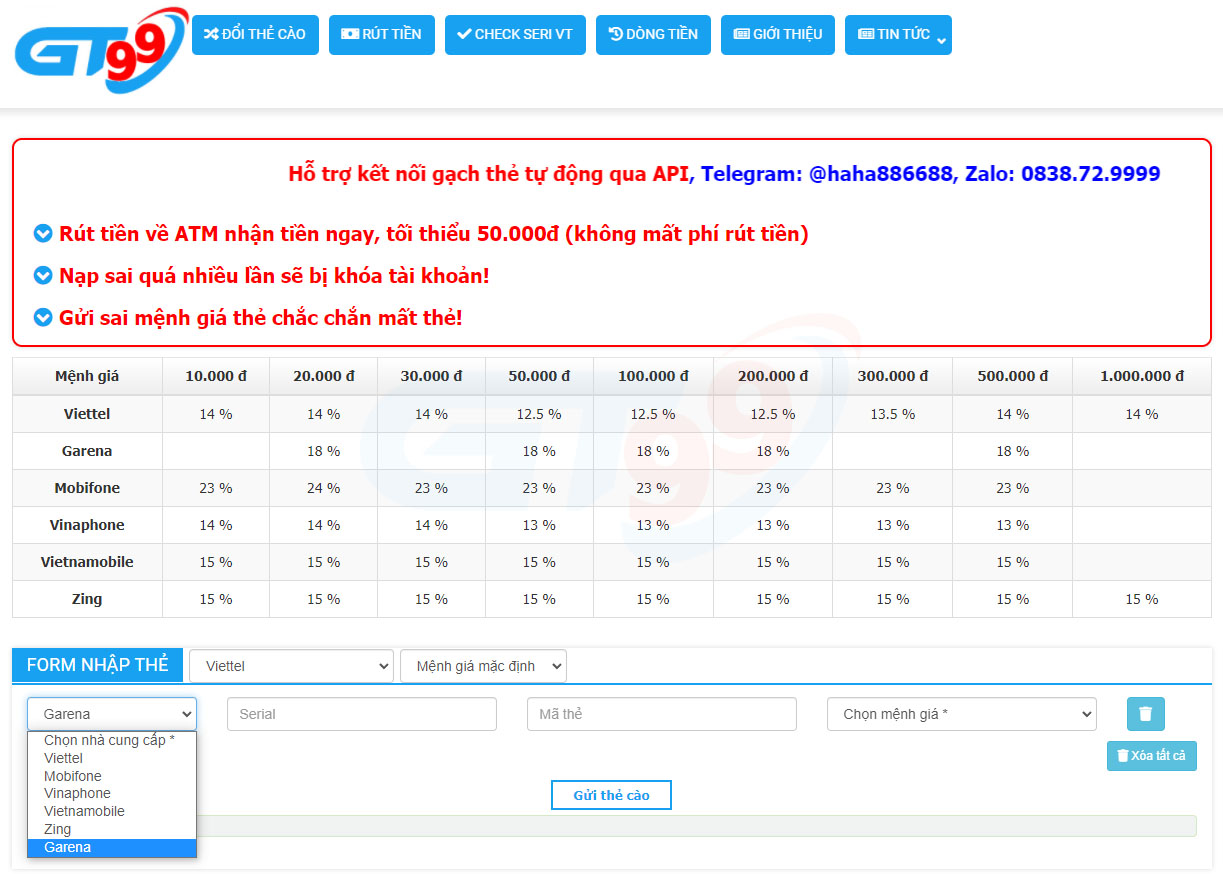Screen dimensions: 1223x877
Task: Click chevron icon beside Nạp sai notice
Action: (x=43, y=275)
